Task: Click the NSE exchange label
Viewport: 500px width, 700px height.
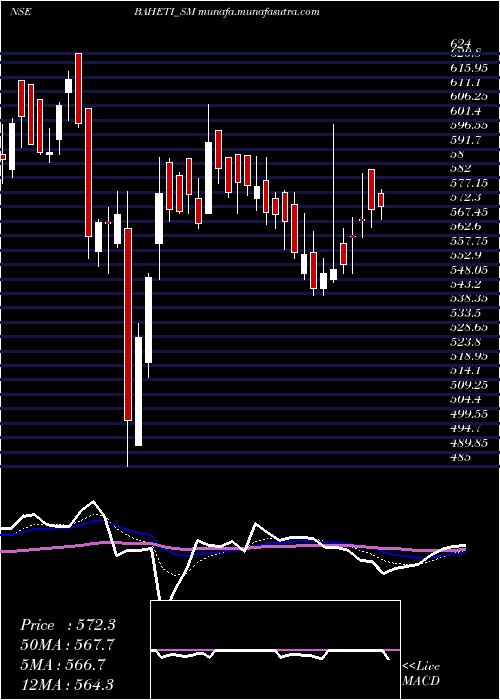Action: pos(20,12)
